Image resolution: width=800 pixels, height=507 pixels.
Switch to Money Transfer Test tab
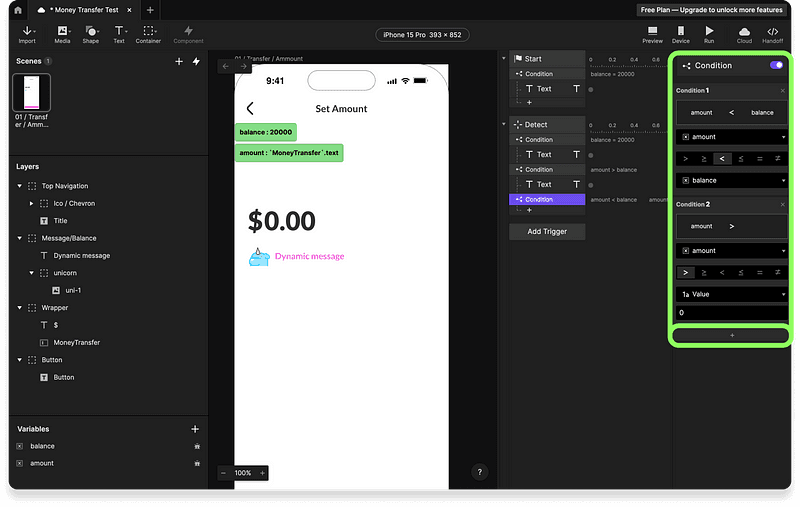(85, 10)
